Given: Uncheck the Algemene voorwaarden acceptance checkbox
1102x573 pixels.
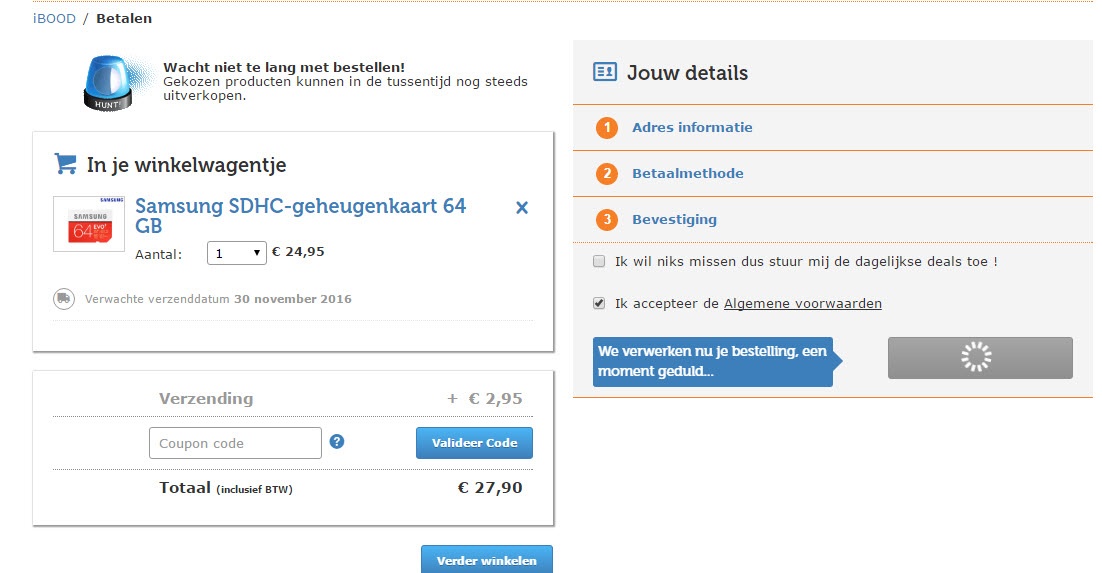Looking at the screenshot, I should click(599, 303).
